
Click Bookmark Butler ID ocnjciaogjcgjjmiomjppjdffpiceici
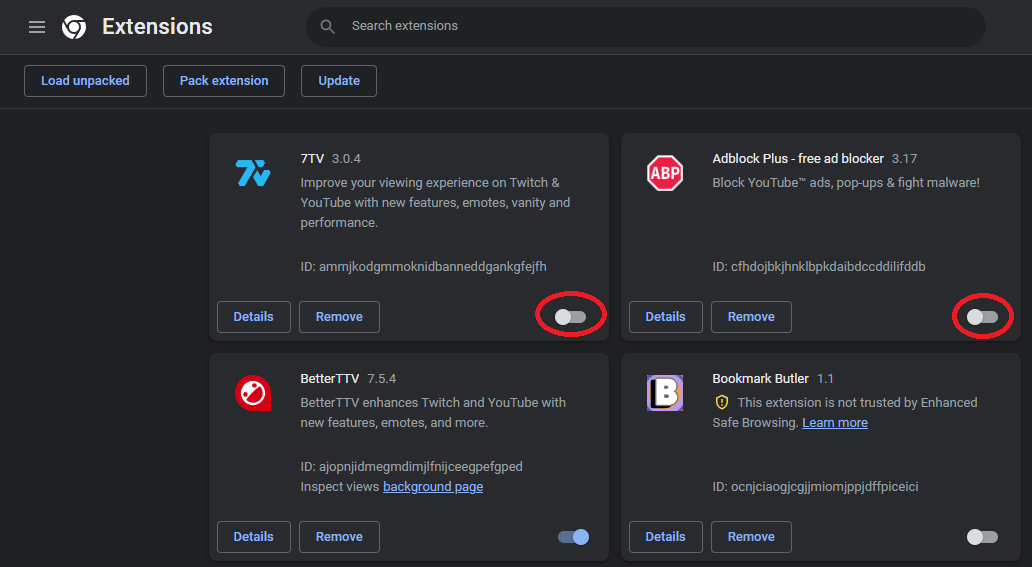click(x=815, y=487)
